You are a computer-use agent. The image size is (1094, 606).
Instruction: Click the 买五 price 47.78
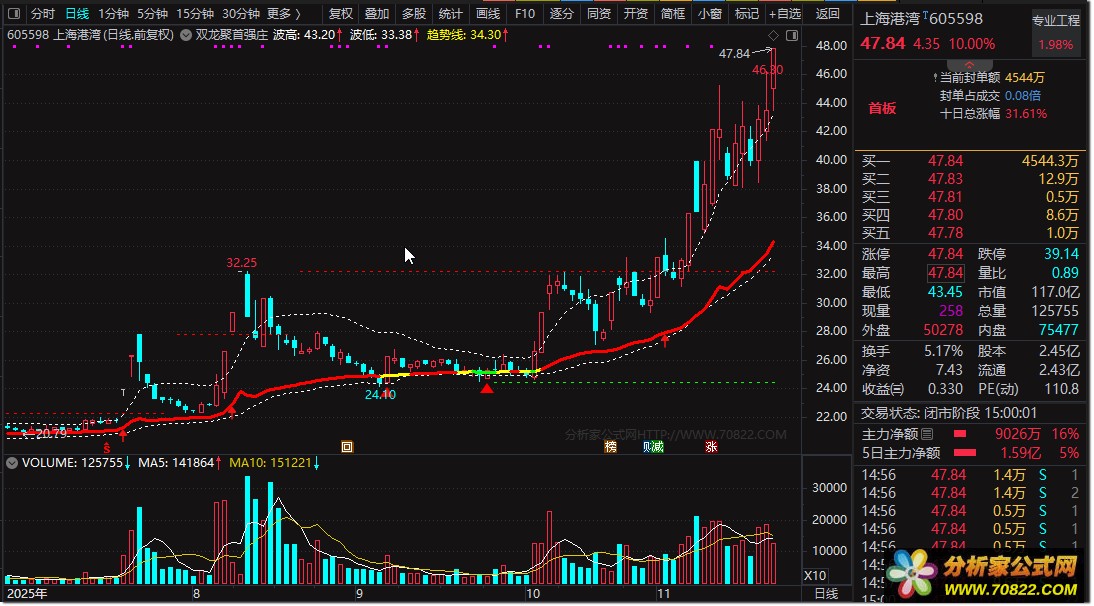point(945,233)
